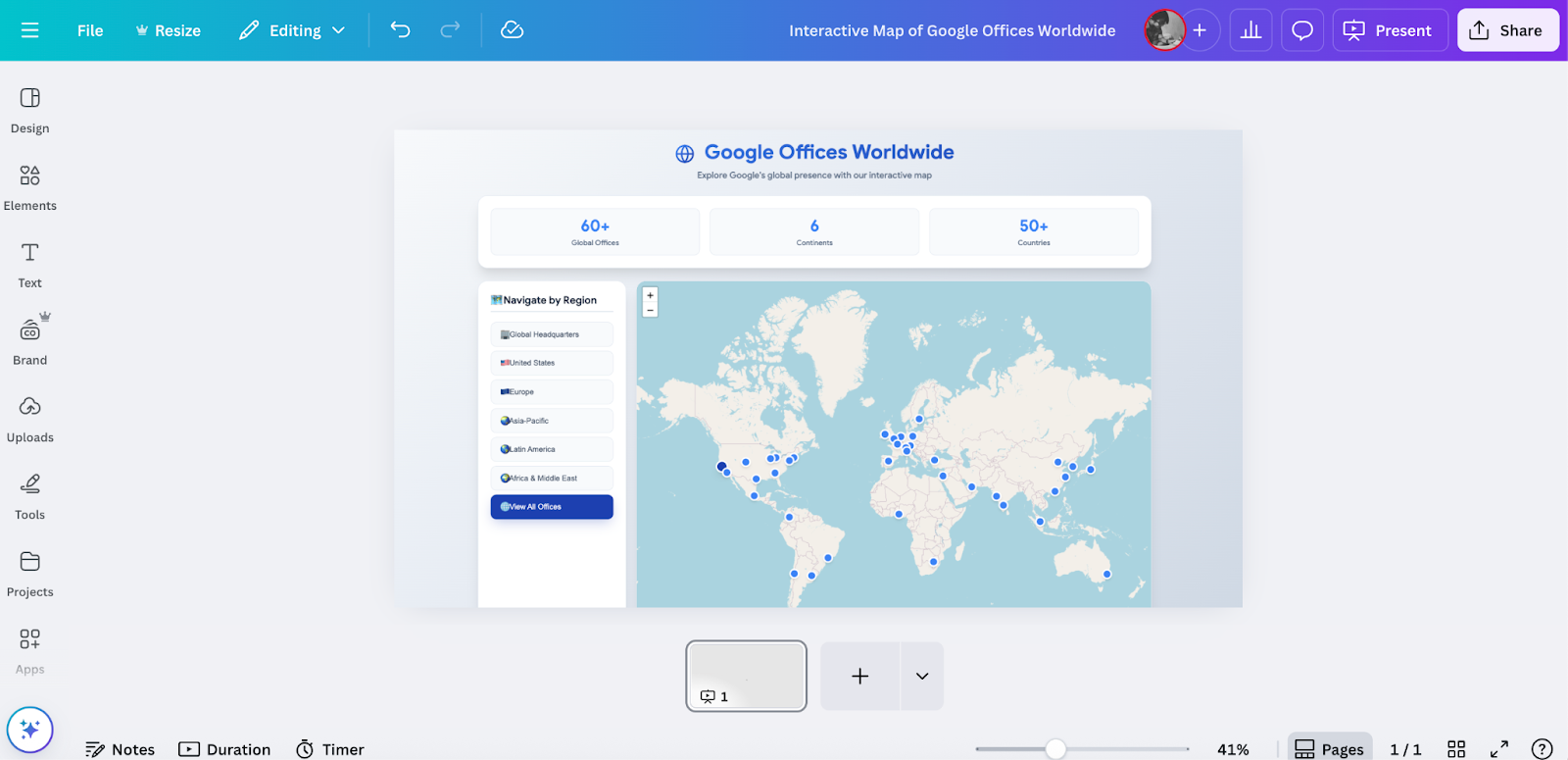This screenshot has width=1568, height=760.
Task: Add collaborator with plus icon
Action: tap(1200, 30)
